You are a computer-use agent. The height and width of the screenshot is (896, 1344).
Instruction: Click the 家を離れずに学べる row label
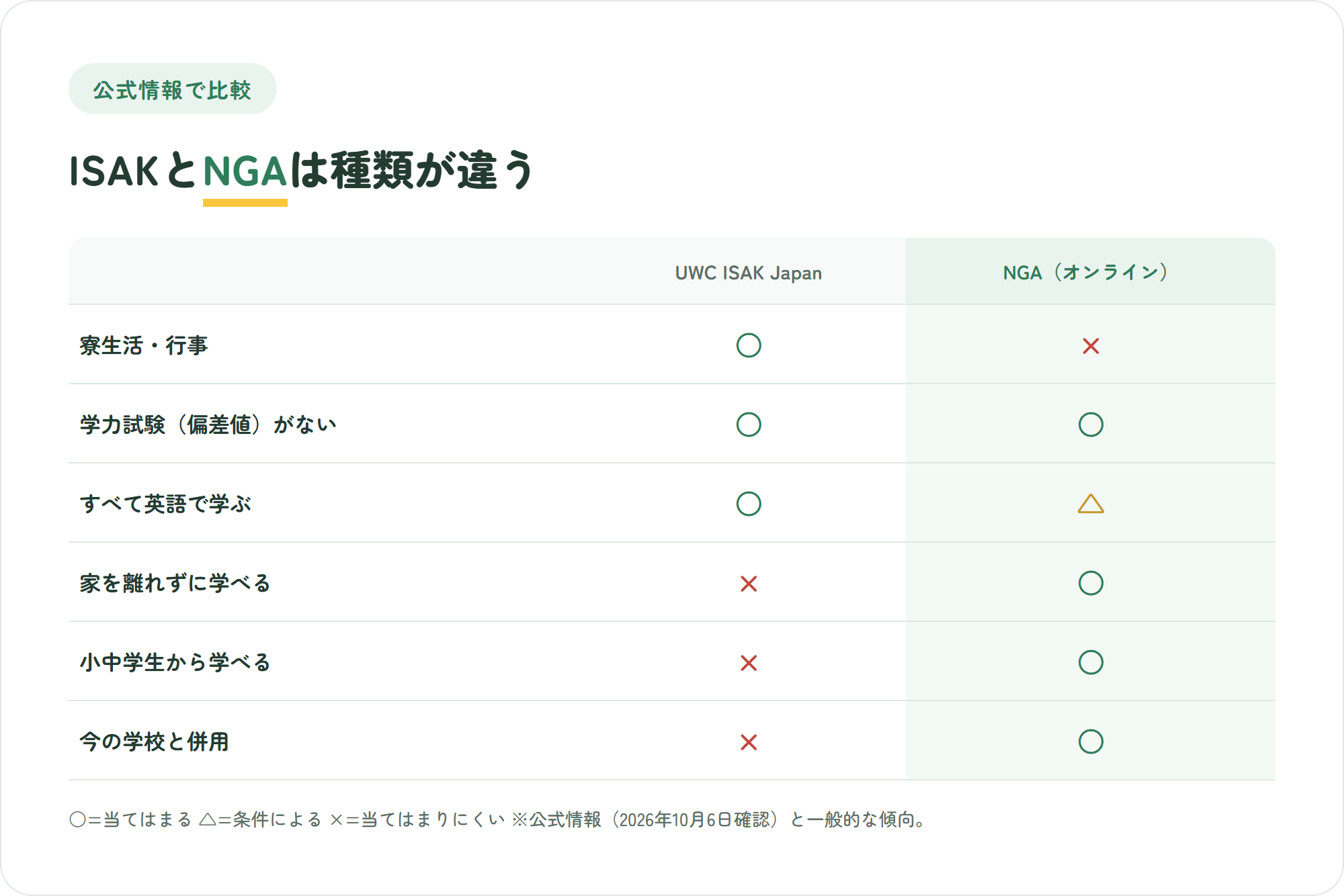175,583
